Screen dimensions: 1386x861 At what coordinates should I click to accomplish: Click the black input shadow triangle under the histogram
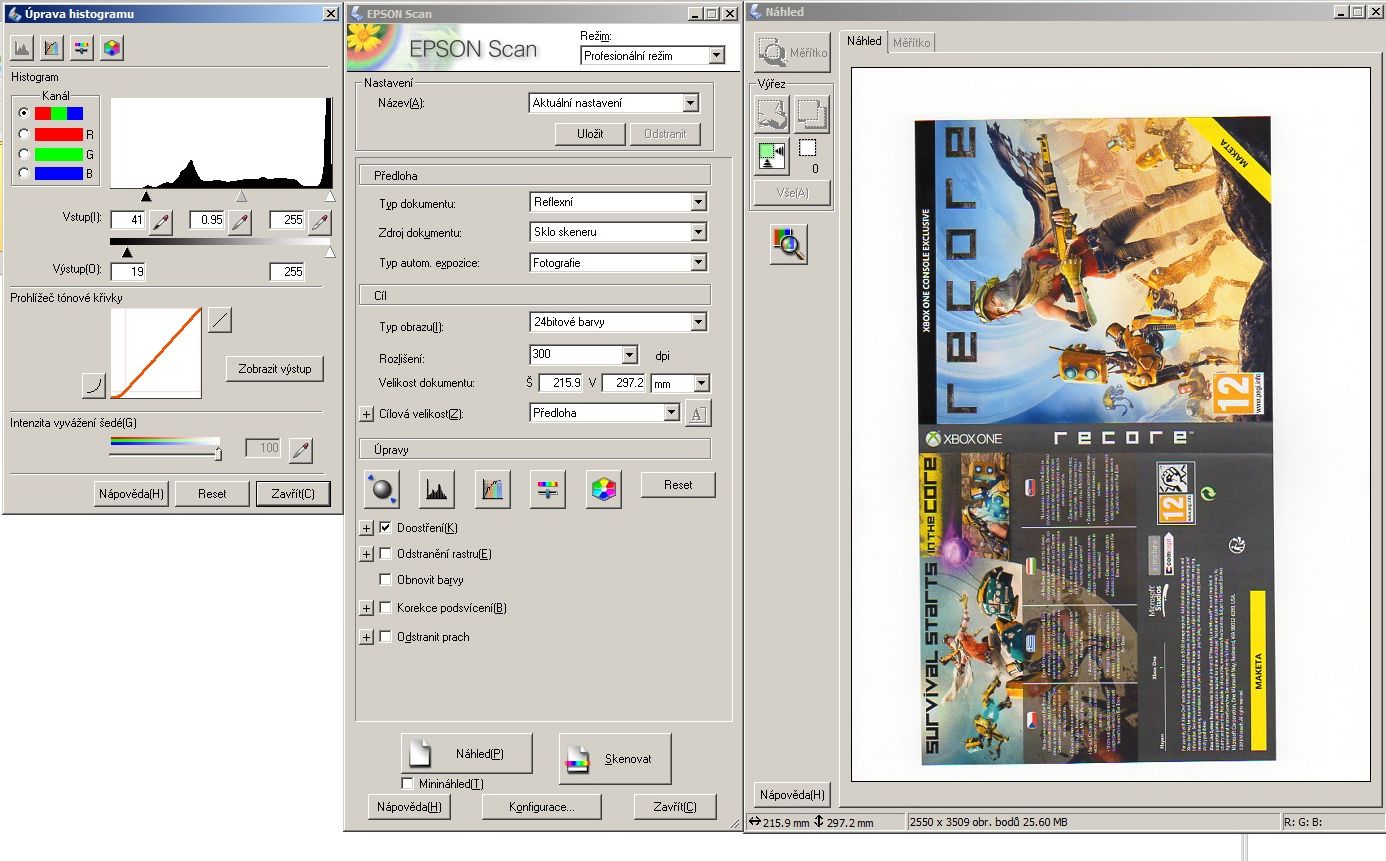pyautogui.click(x=147, y=197)
